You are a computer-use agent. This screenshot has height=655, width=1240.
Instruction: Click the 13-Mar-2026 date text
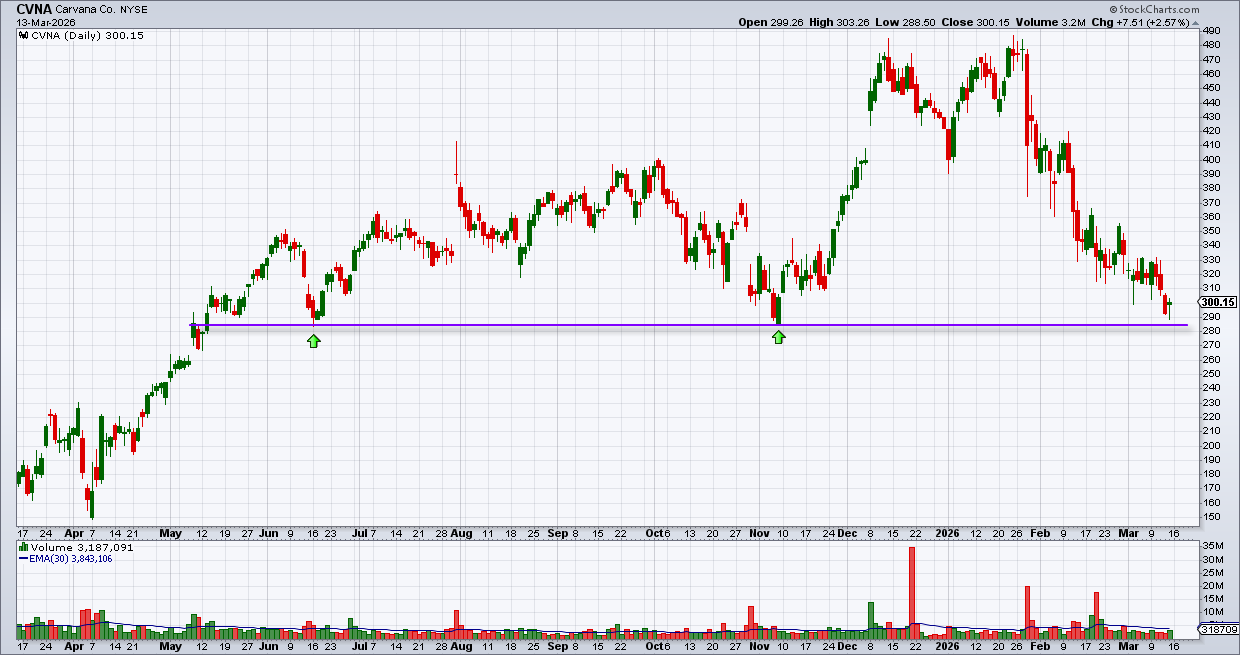46,22
